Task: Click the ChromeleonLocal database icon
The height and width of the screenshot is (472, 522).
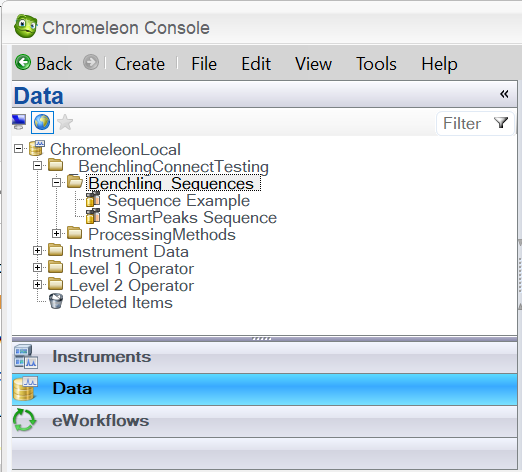Action: click(x=37, y=148)
